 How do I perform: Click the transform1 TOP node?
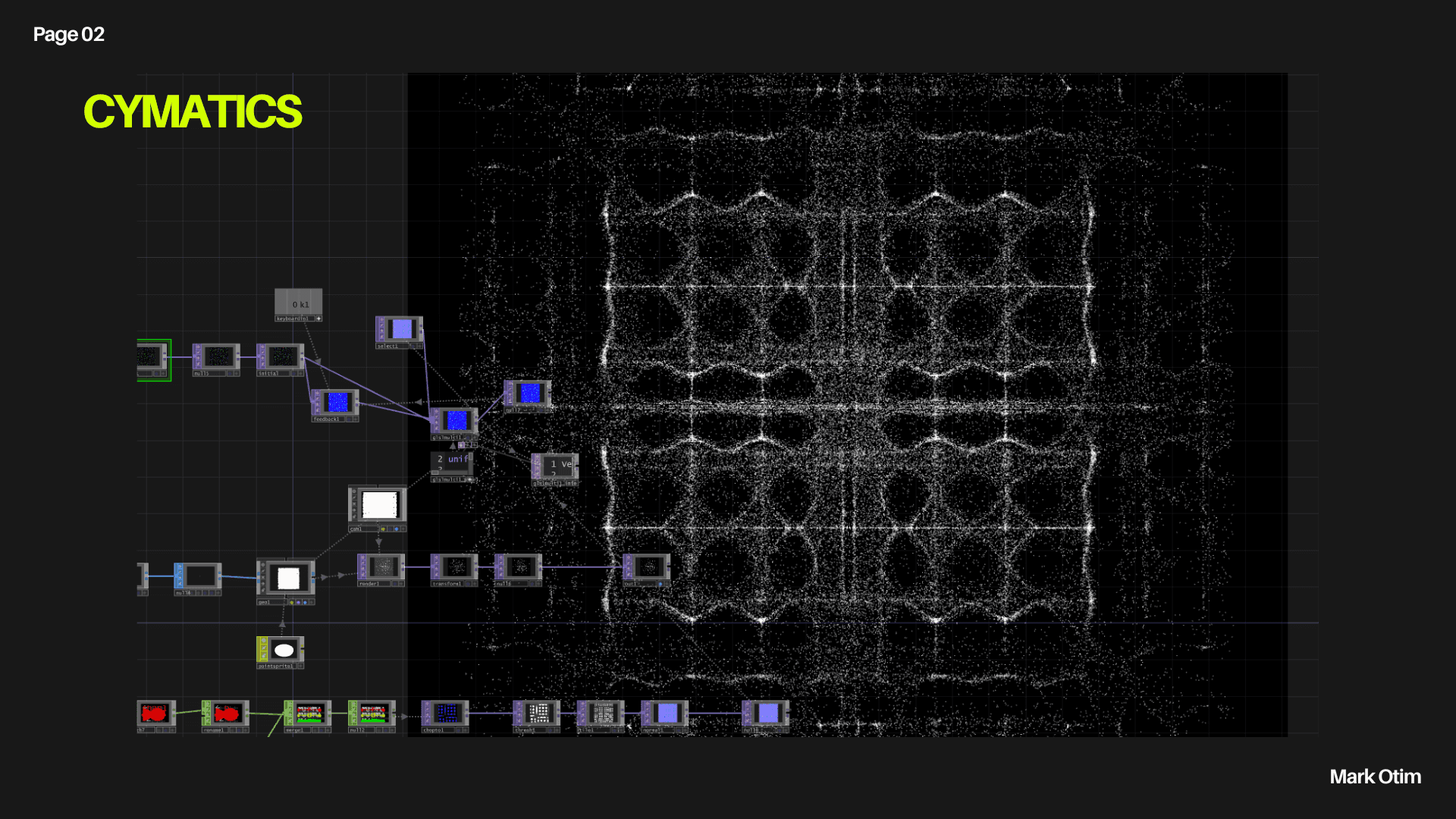[456, 566]
